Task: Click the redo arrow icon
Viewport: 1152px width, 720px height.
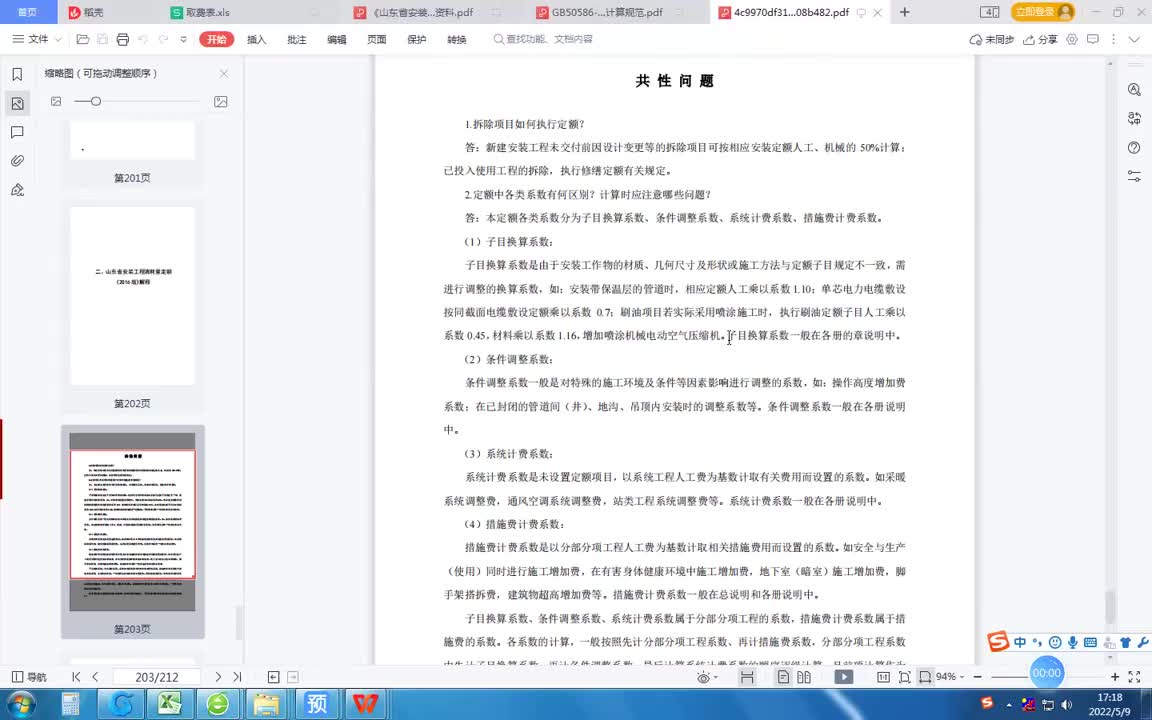Action: click(x=163, y=39)
